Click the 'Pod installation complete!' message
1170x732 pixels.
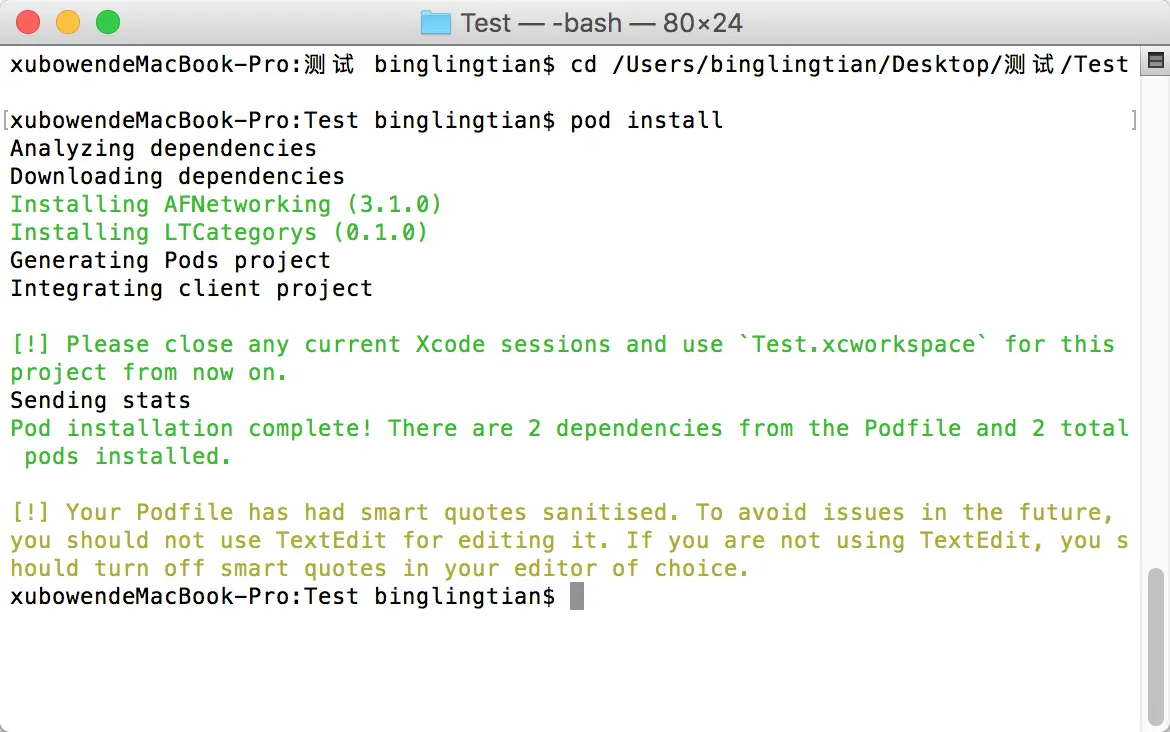pos(191,428)
